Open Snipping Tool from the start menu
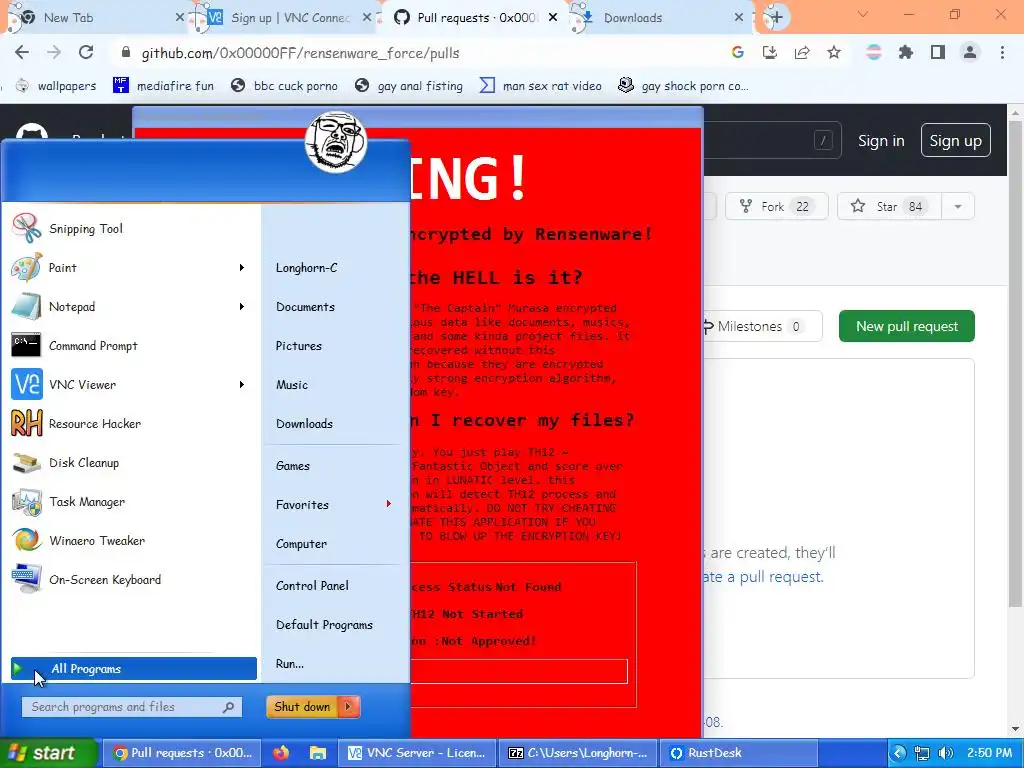The height and width of the screenshot is (768, 1024). coord(85,229)
